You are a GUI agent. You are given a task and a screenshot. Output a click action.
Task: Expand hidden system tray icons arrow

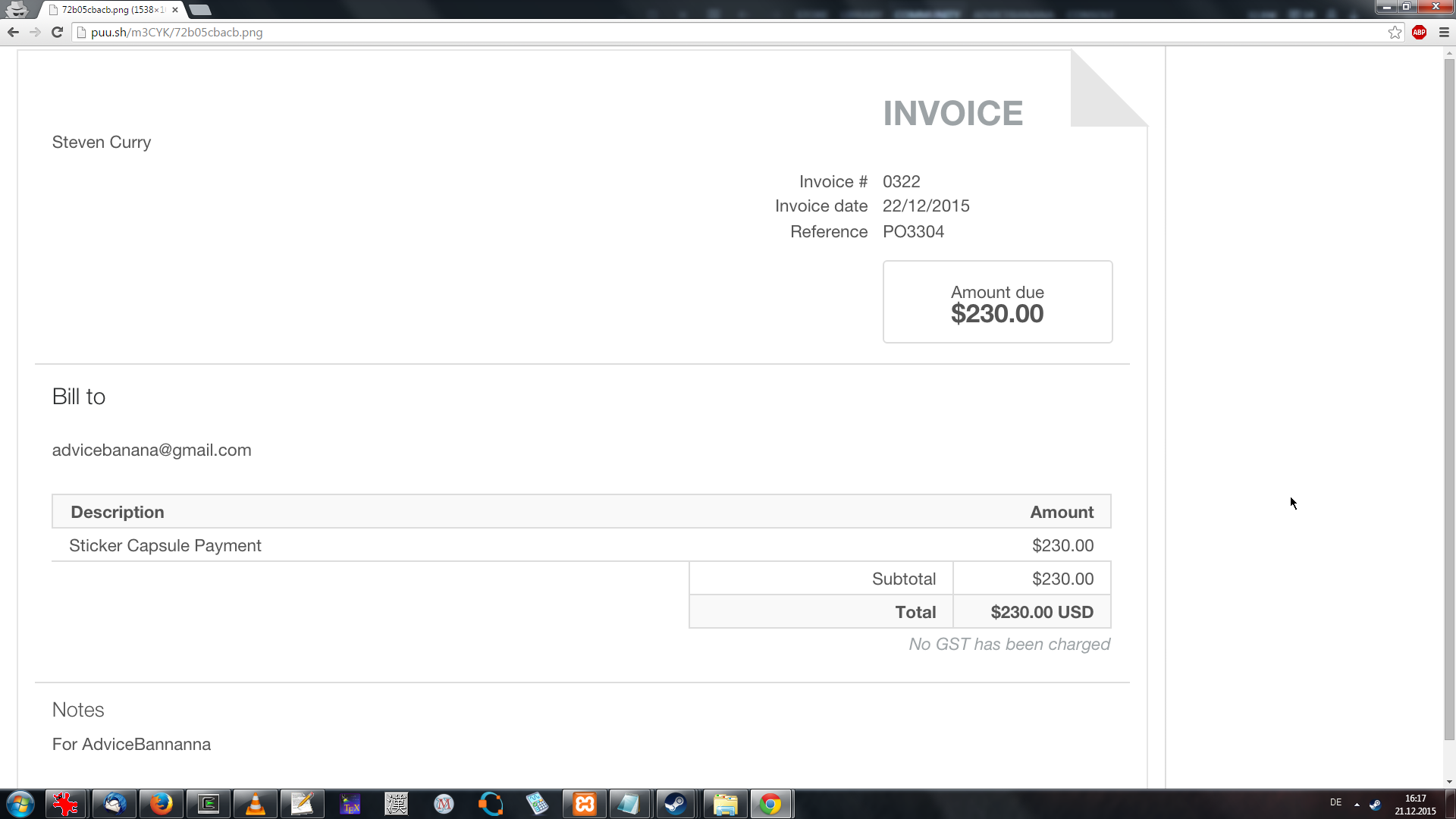(x=1357, y=804)
